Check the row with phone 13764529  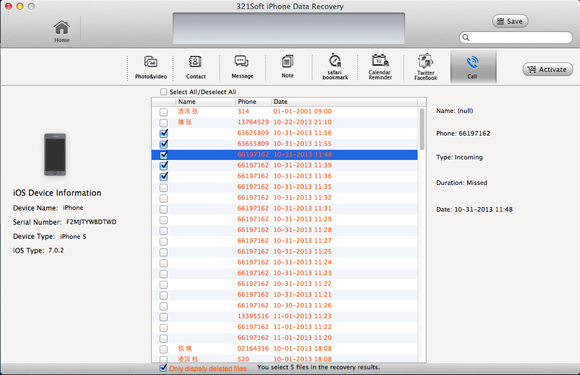(x=163, y=122)
